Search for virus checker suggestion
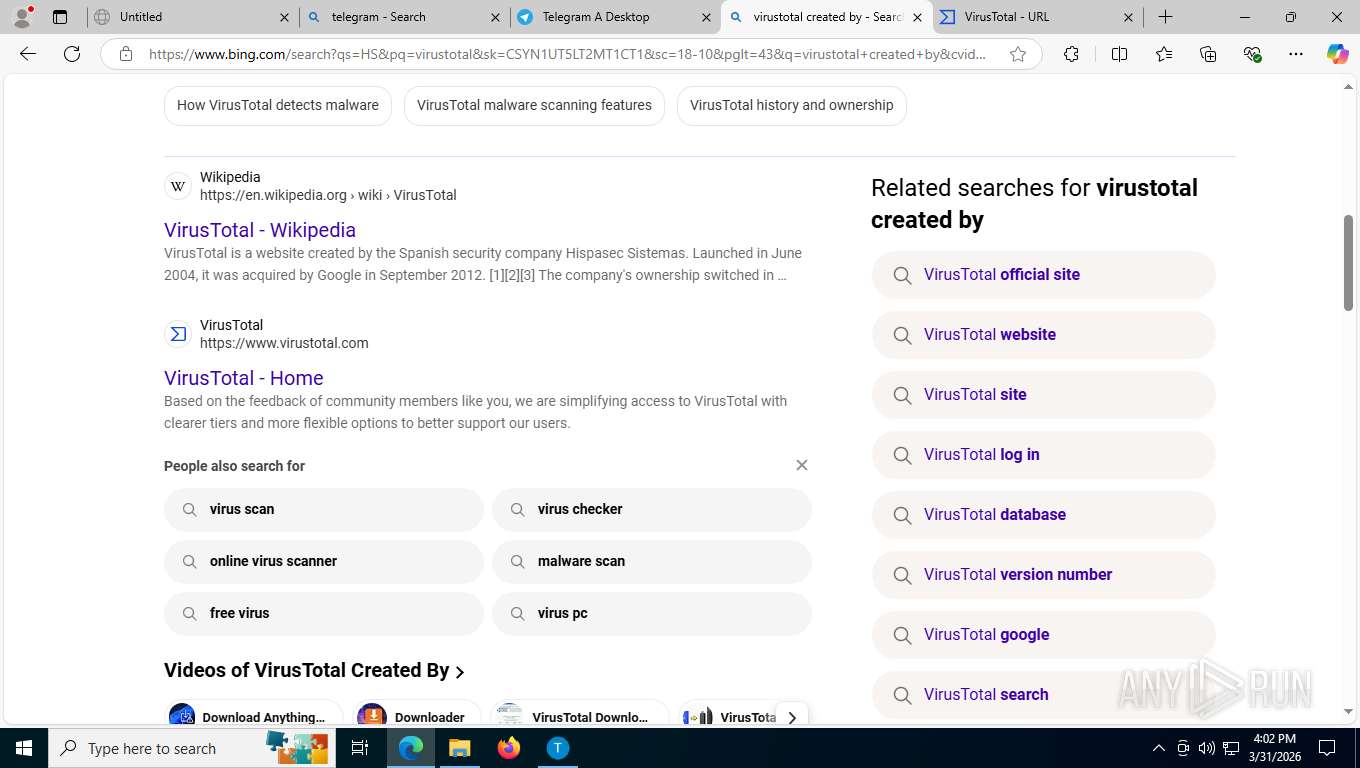 point(652,509)
